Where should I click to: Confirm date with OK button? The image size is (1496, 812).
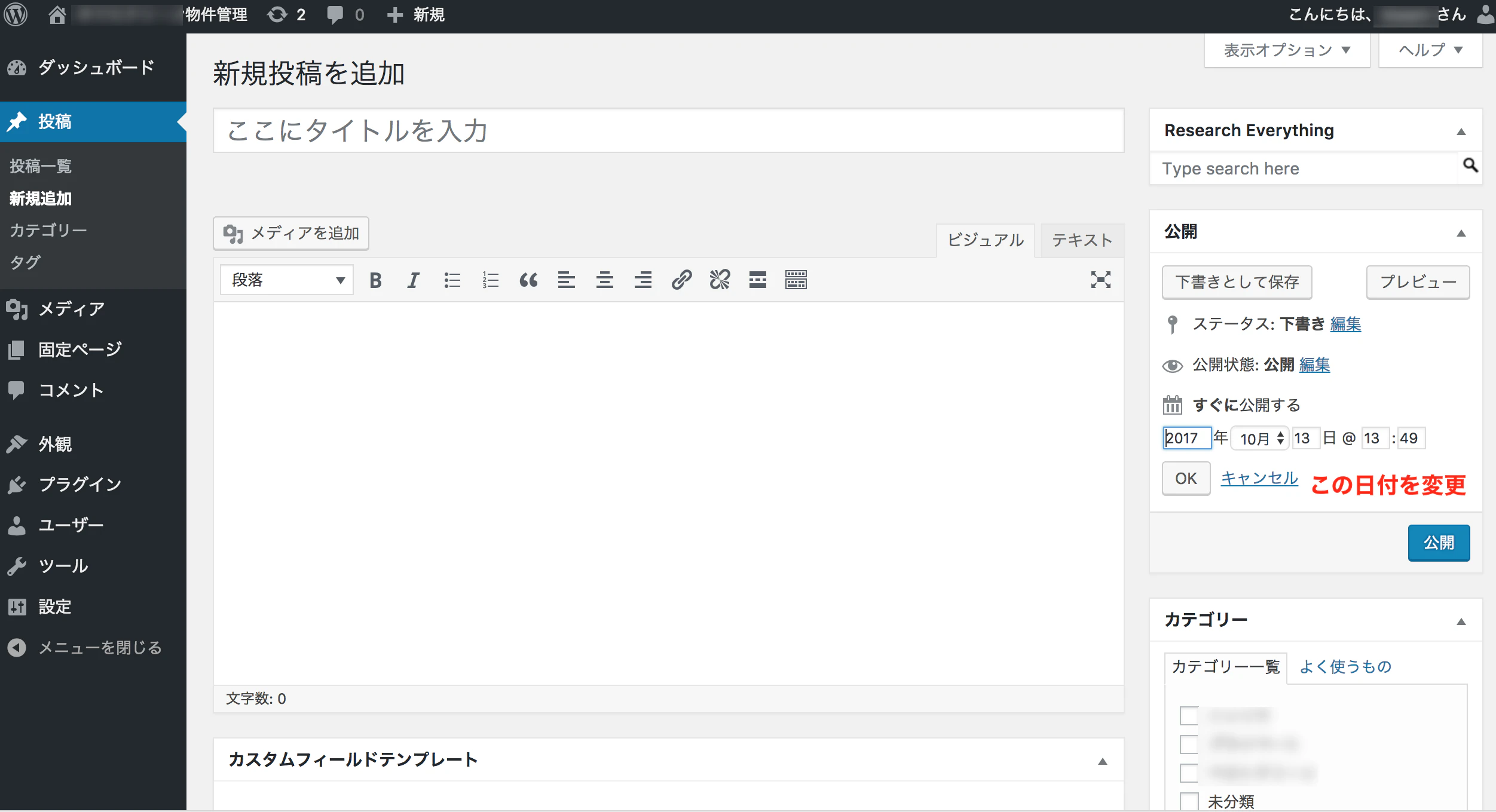click(x=1186, y=479)
